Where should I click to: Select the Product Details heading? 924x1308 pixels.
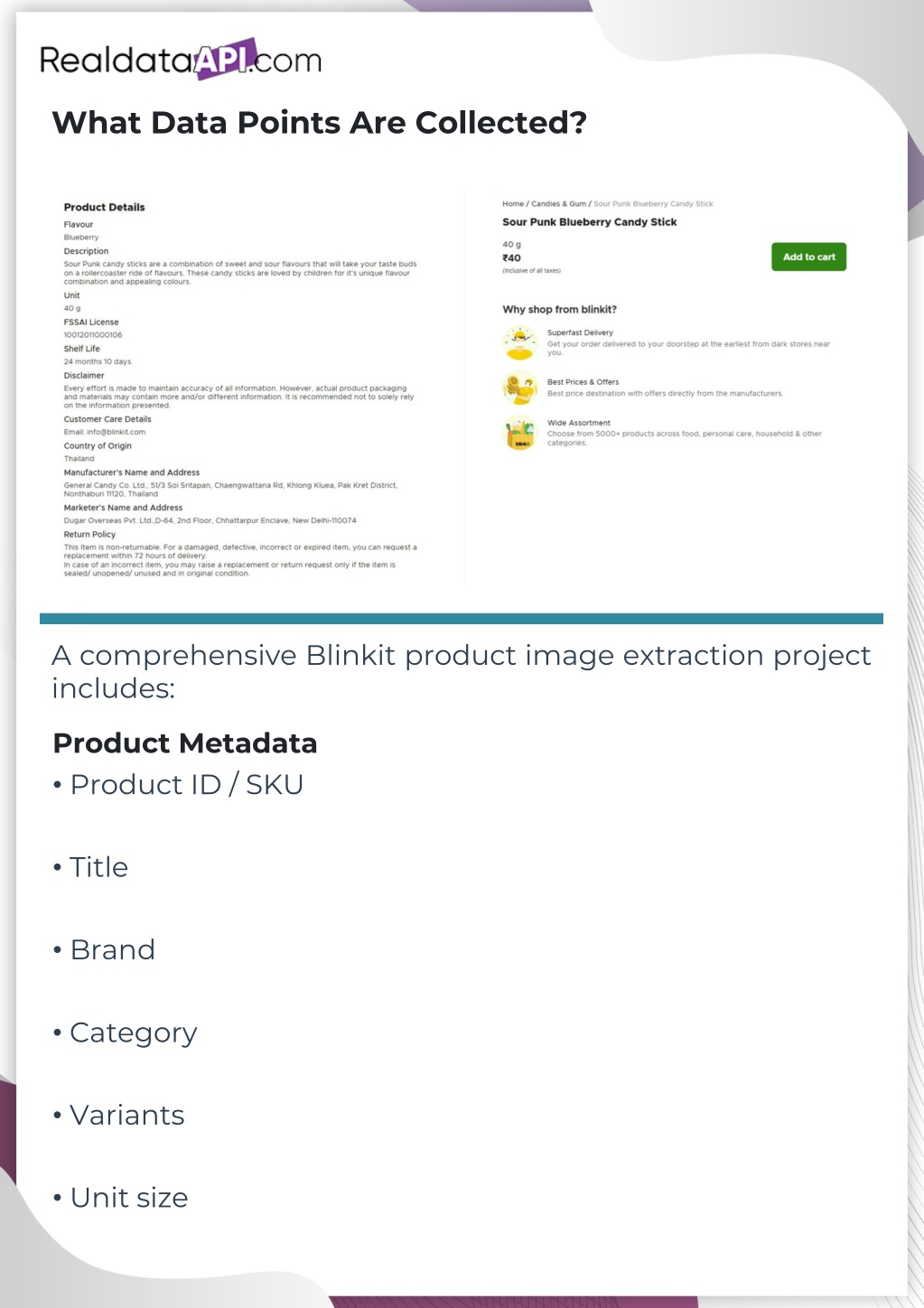(104, 208)
